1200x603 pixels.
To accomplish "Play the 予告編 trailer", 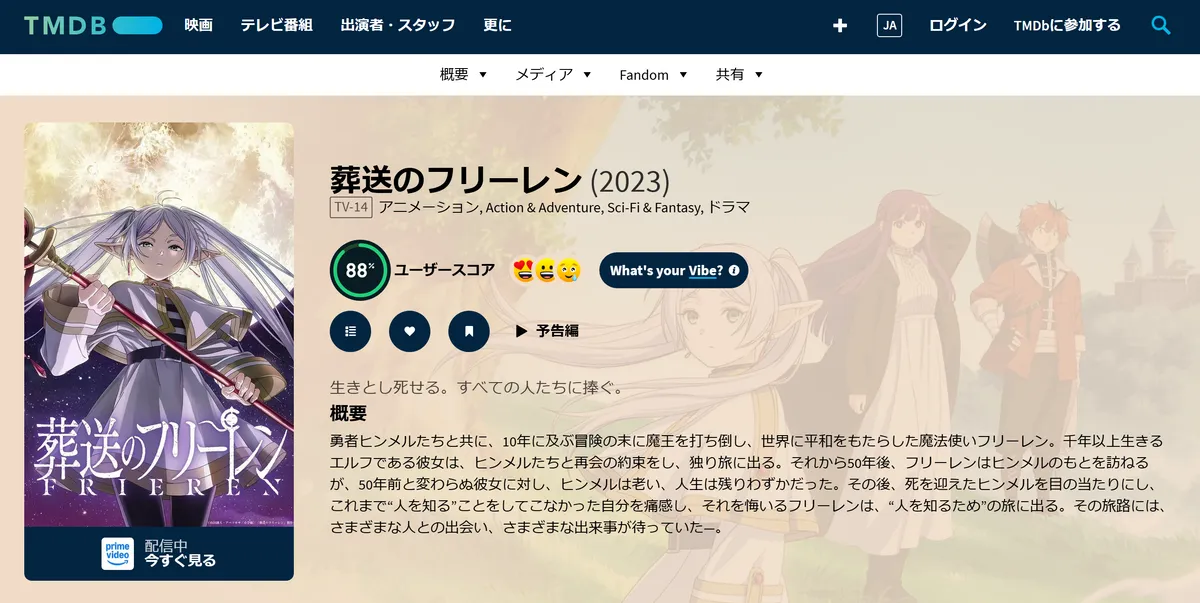I will (547, 331).
